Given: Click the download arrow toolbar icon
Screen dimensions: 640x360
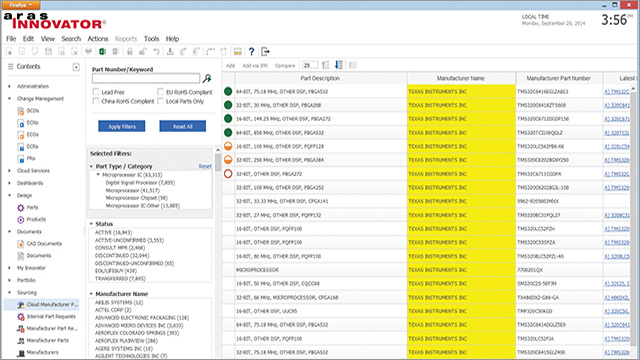Looking at the screenshot, I should coord(170,51).
